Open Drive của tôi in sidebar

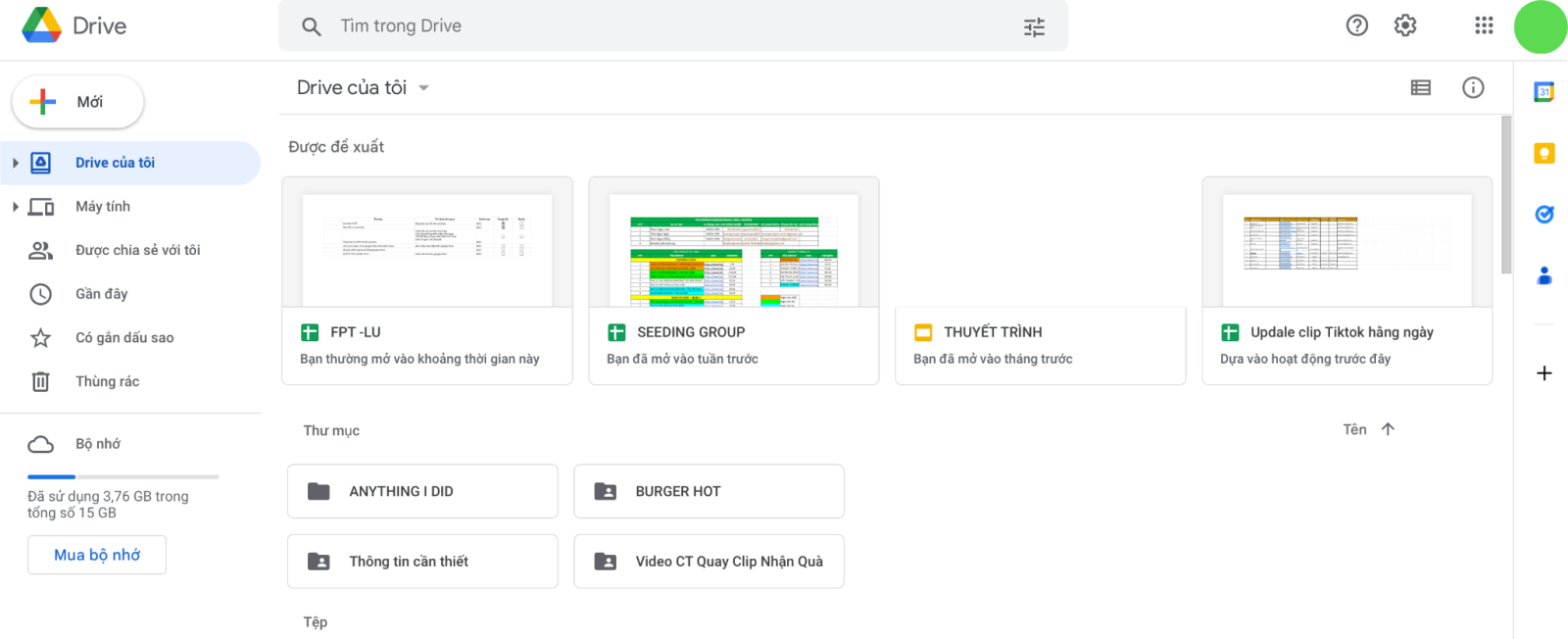pyautogui.click(x=130, y=163)
